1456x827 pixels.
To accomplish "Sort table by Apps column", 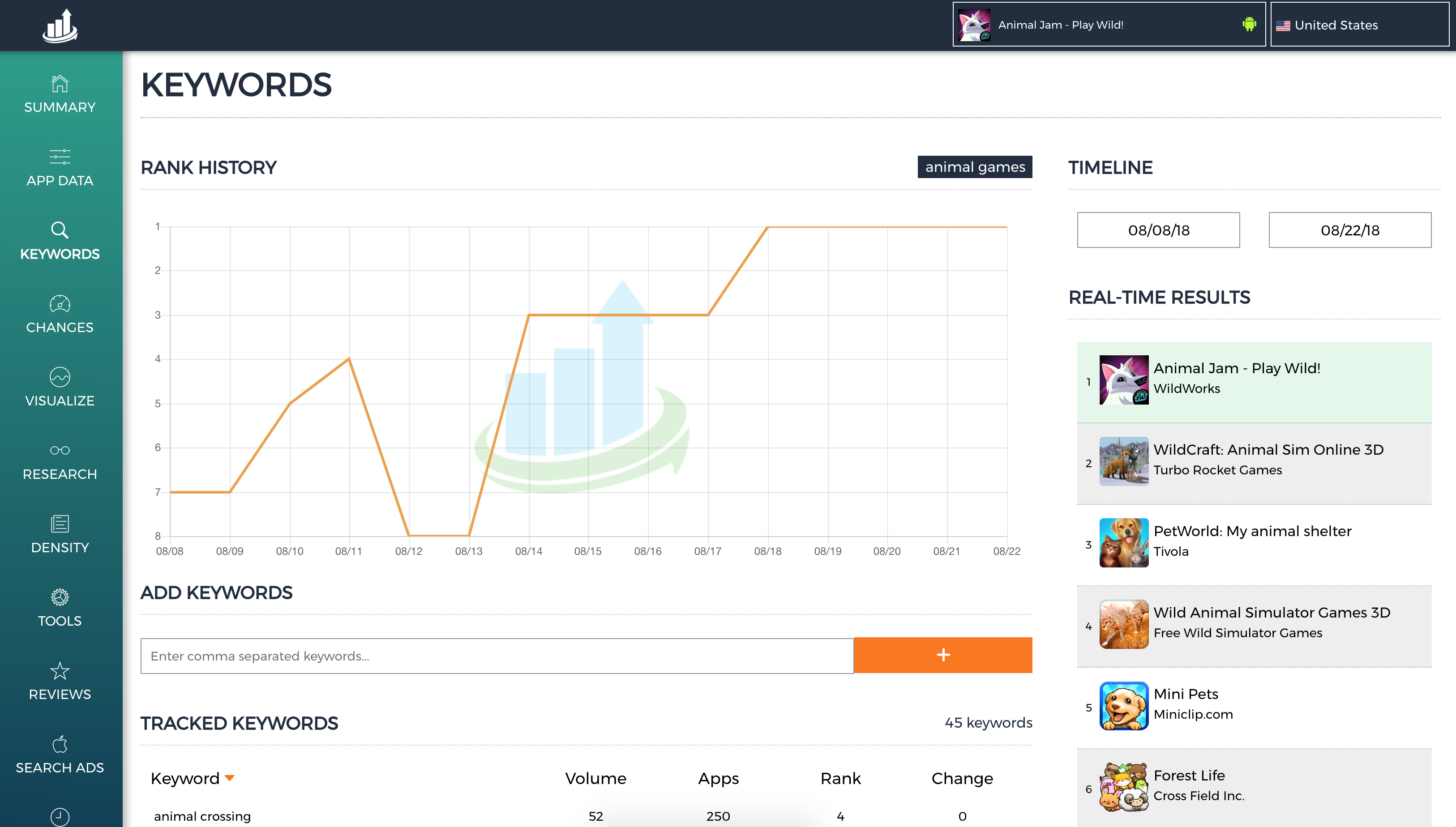I will point(718,779).
